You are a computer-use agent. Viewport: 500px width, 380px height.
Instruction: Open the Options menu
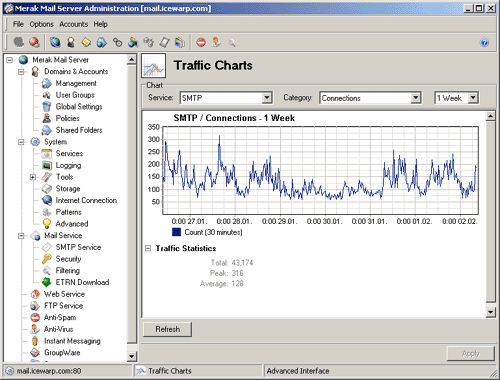coord(41,24)
